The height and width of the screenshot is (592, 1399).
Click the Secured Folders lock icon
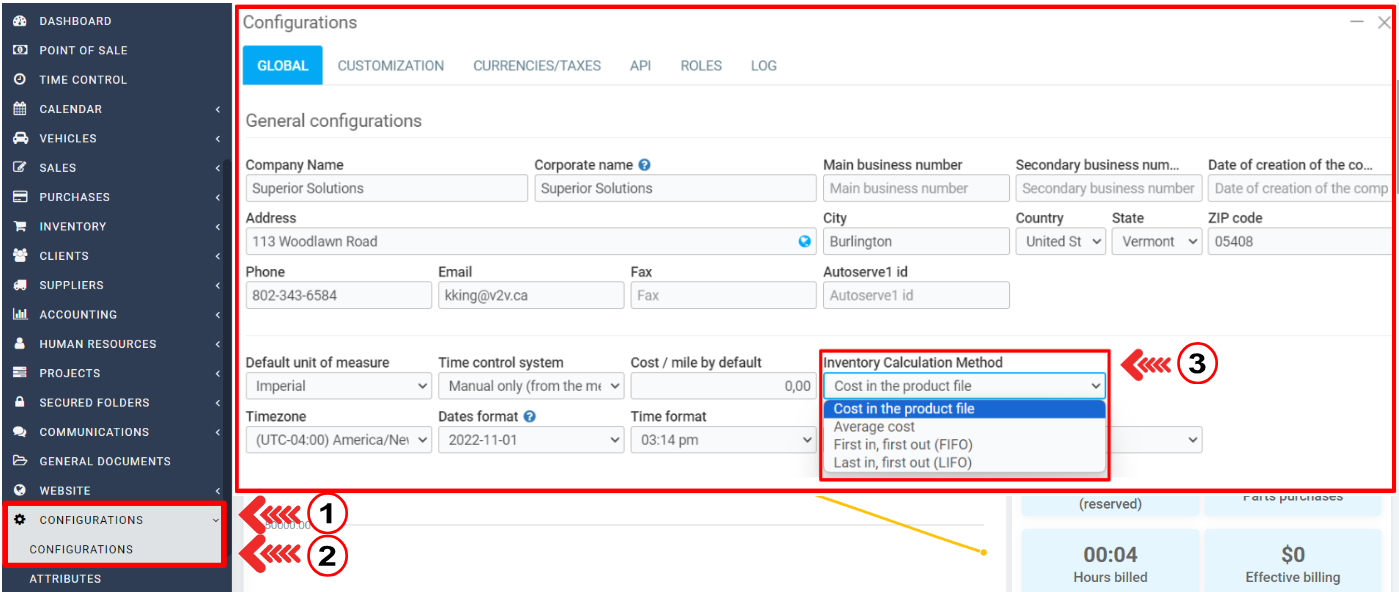[x=20, y=403]
